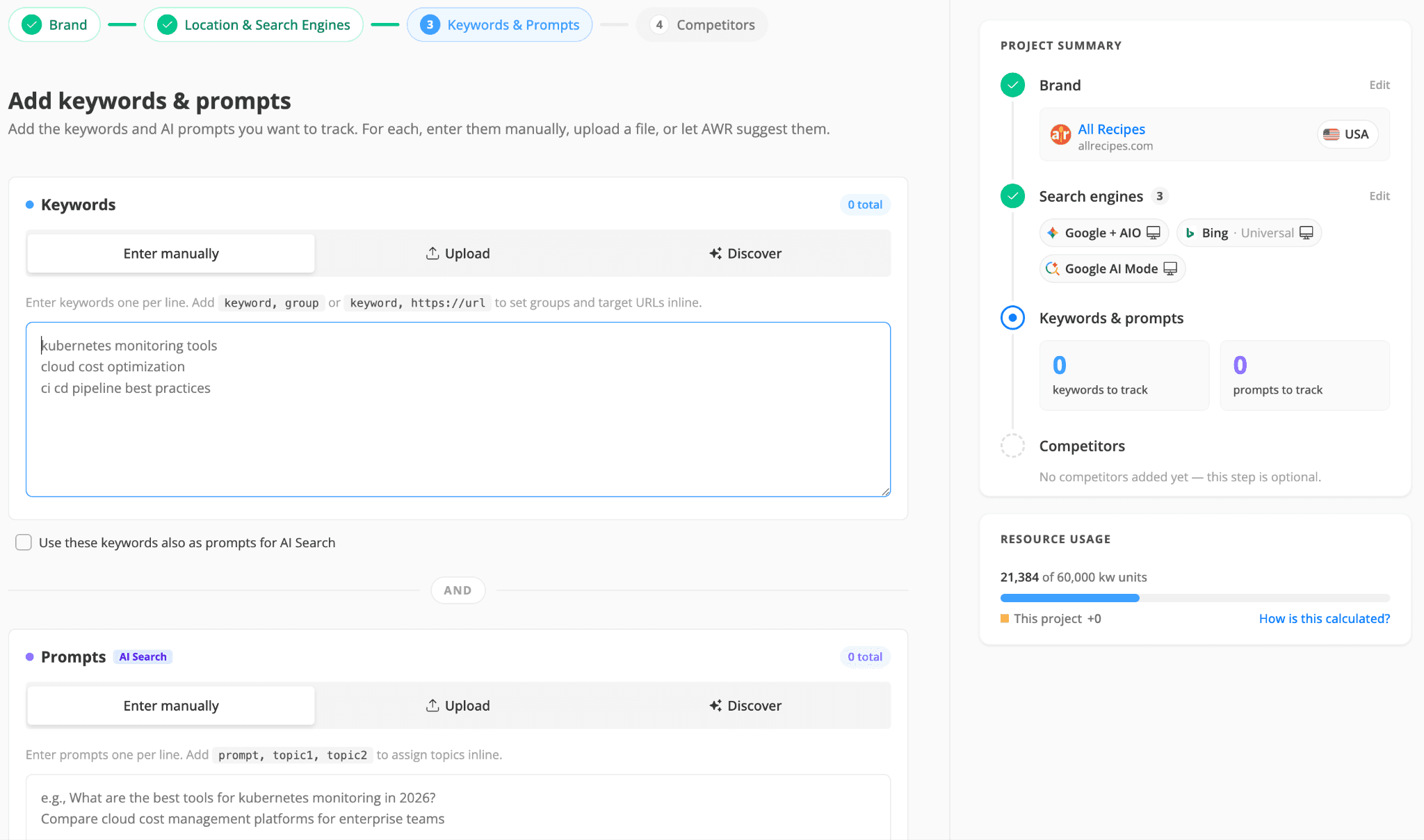
Task: Click the orange This project legend square
Action: (x=1005, y=618)
